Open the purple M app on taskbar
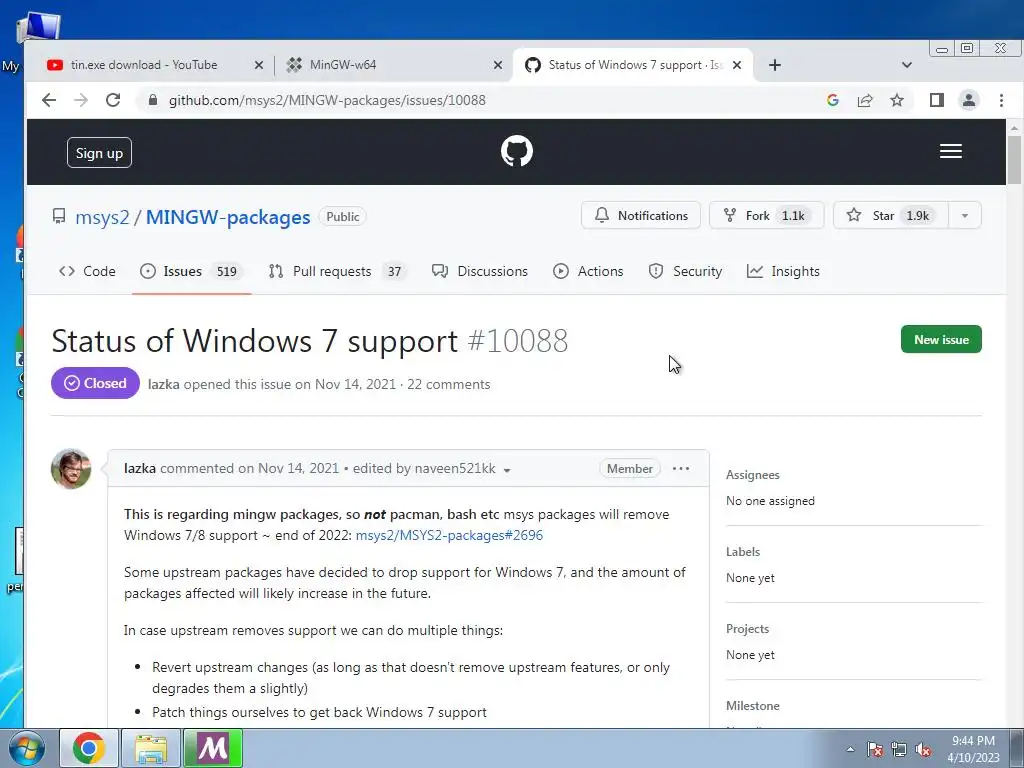 click(213, 748)
